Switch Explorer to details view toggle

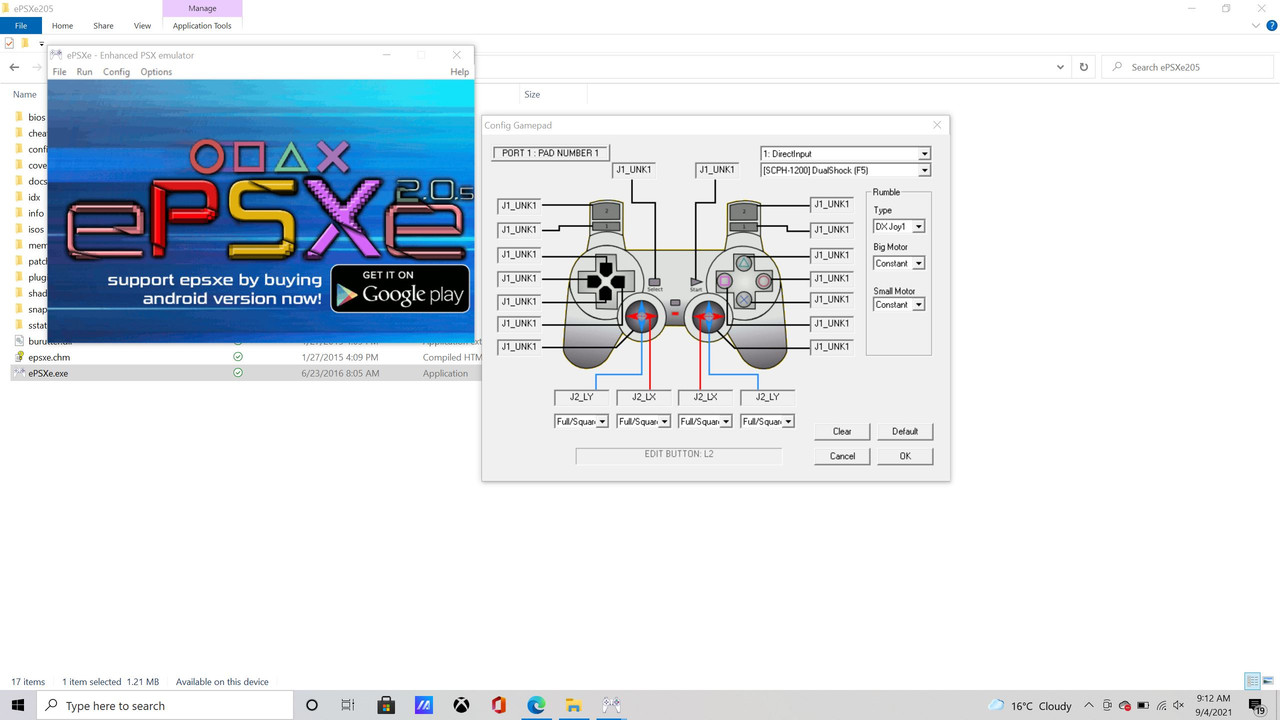(x=1251, y=681)
